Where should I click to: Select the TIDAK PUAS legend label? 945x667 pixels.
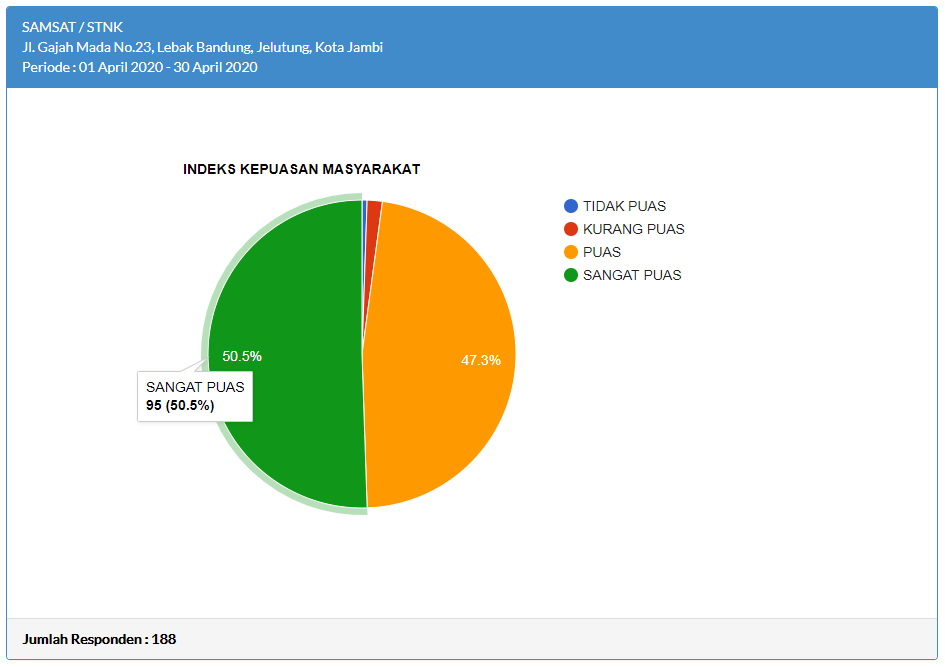click(x=624, y=206)
